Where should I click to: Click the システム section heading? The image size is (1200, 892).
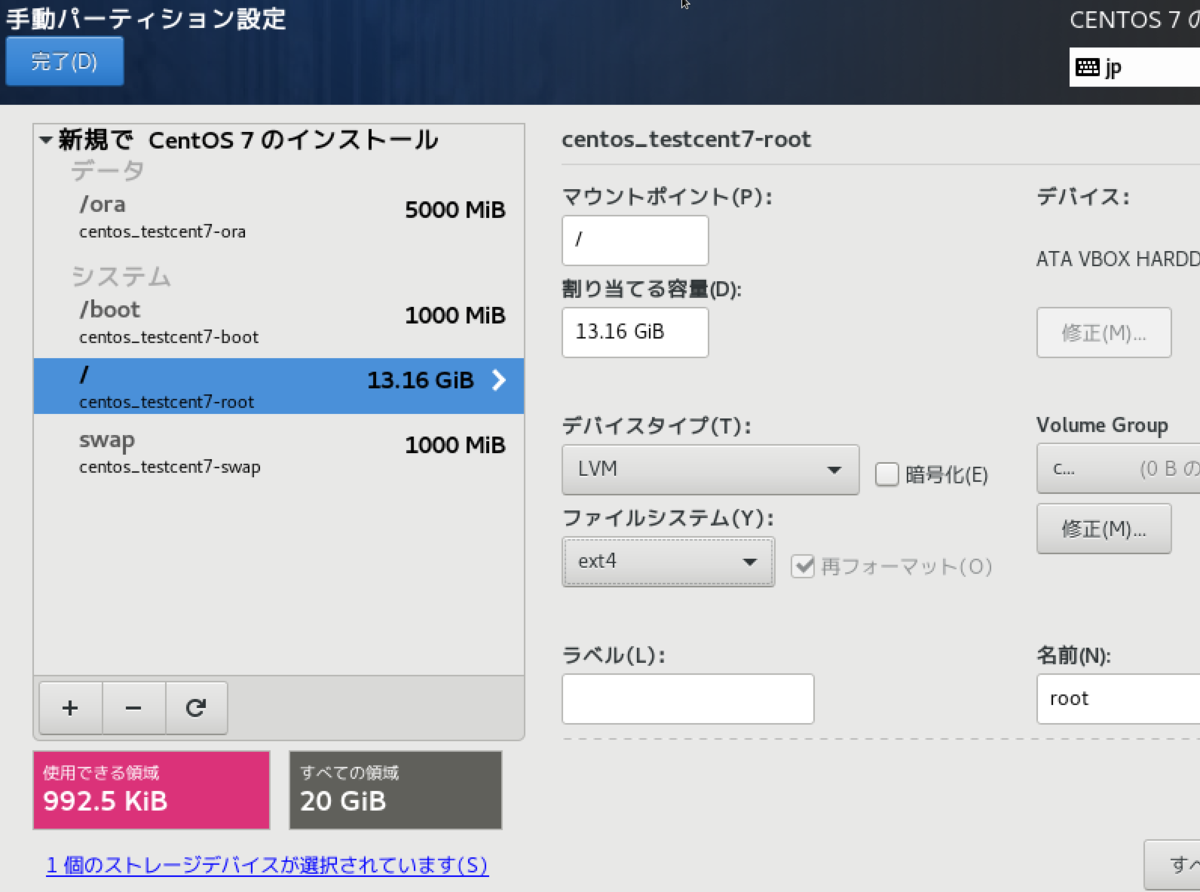pyautogui.click(x=120, y=276)
